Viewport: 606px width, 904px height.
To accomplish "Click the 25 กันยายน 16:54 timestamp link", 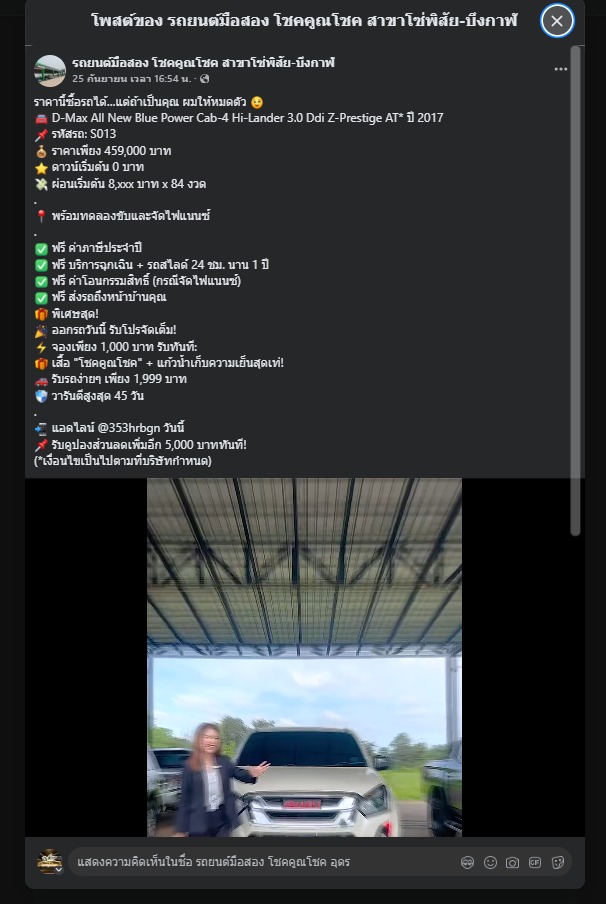I will tap(131, 78).
